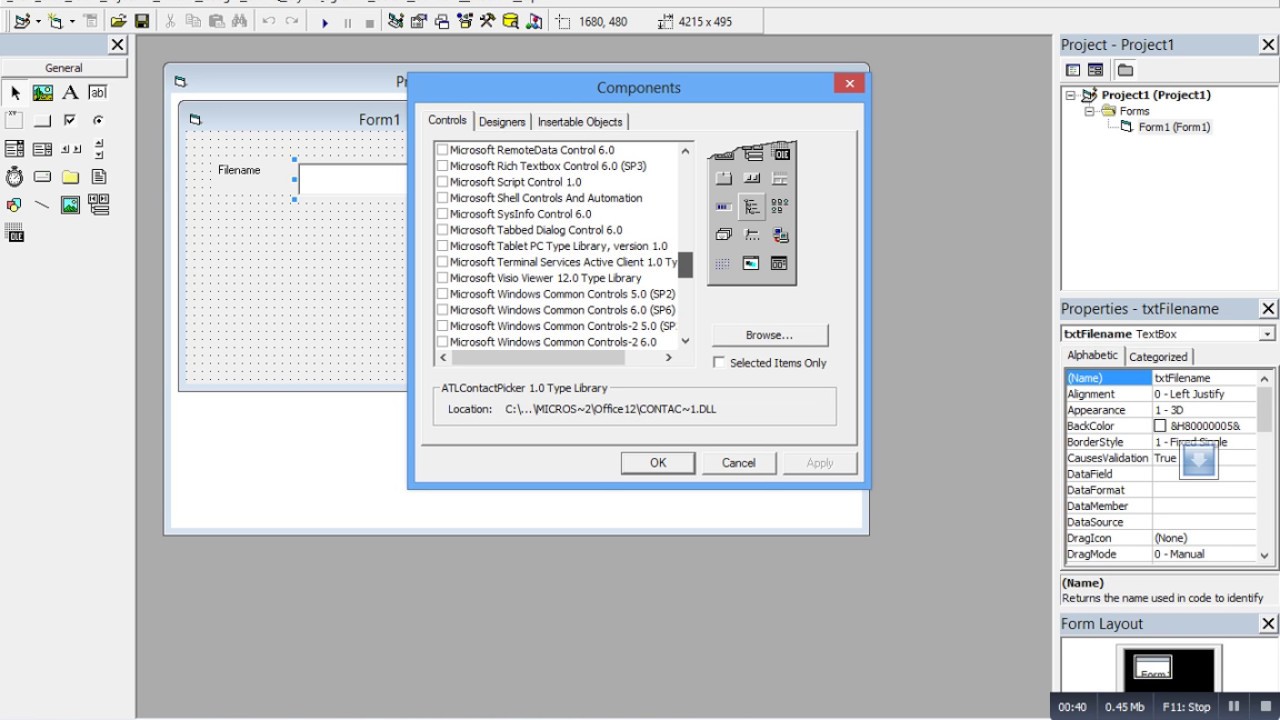Start the program with the blue Start arrow
Screen dimensions: 1280x720
pyautogui.click(x=325, y=22)
